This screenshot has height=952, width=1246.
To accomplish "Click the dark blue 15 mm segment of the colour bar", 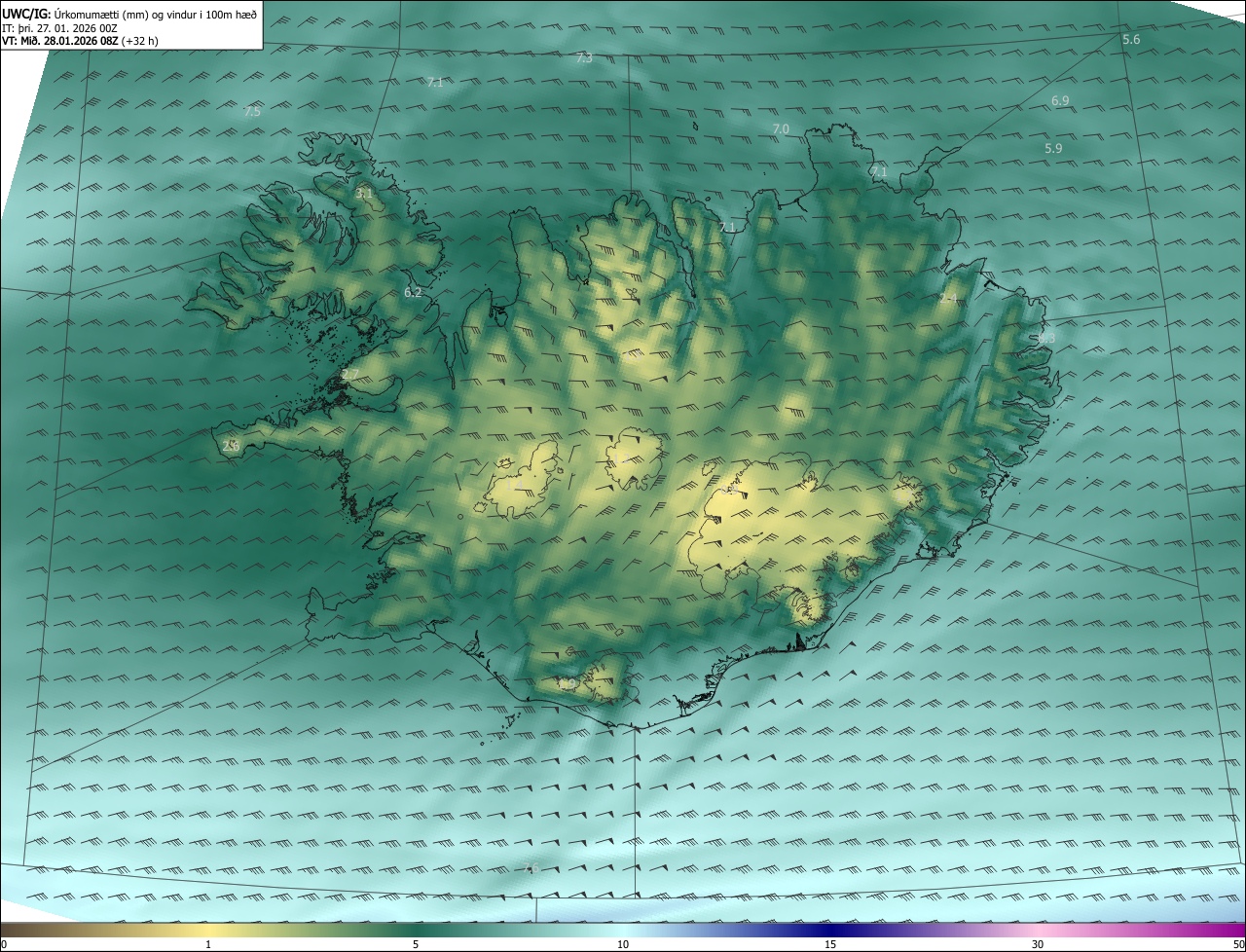I will [830, 930].
